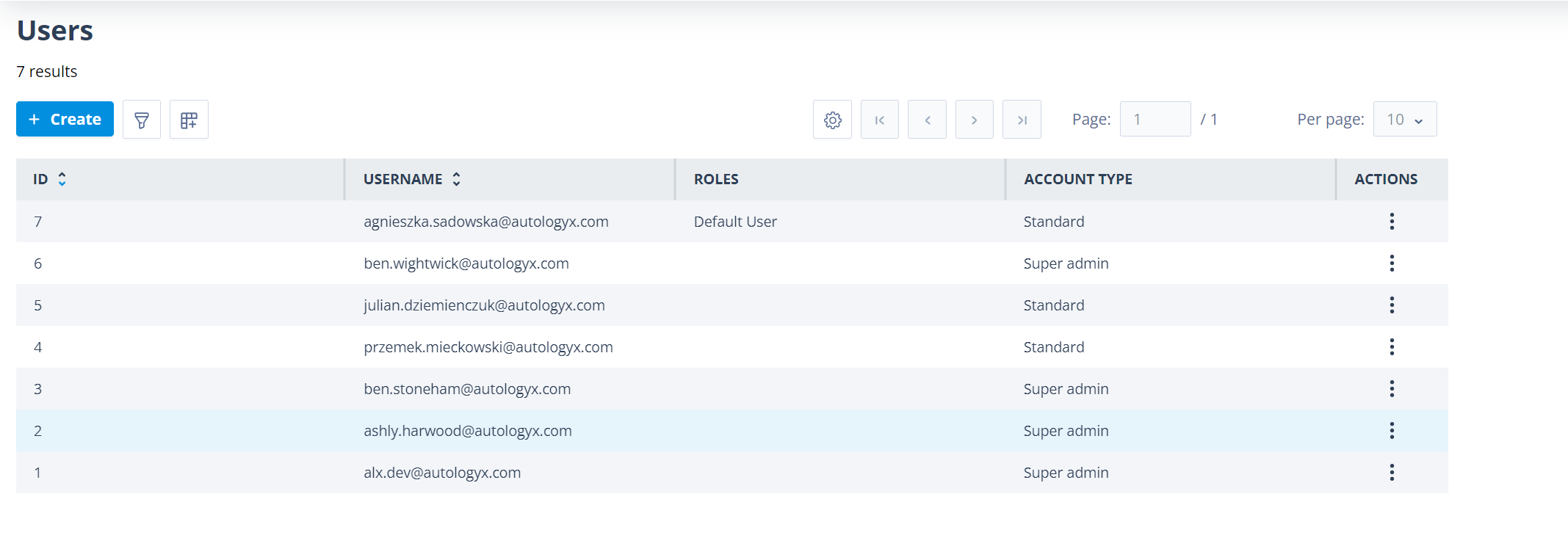Click the 7 results count text
The width and height of the screenshot is (1568, 549).
47,71
